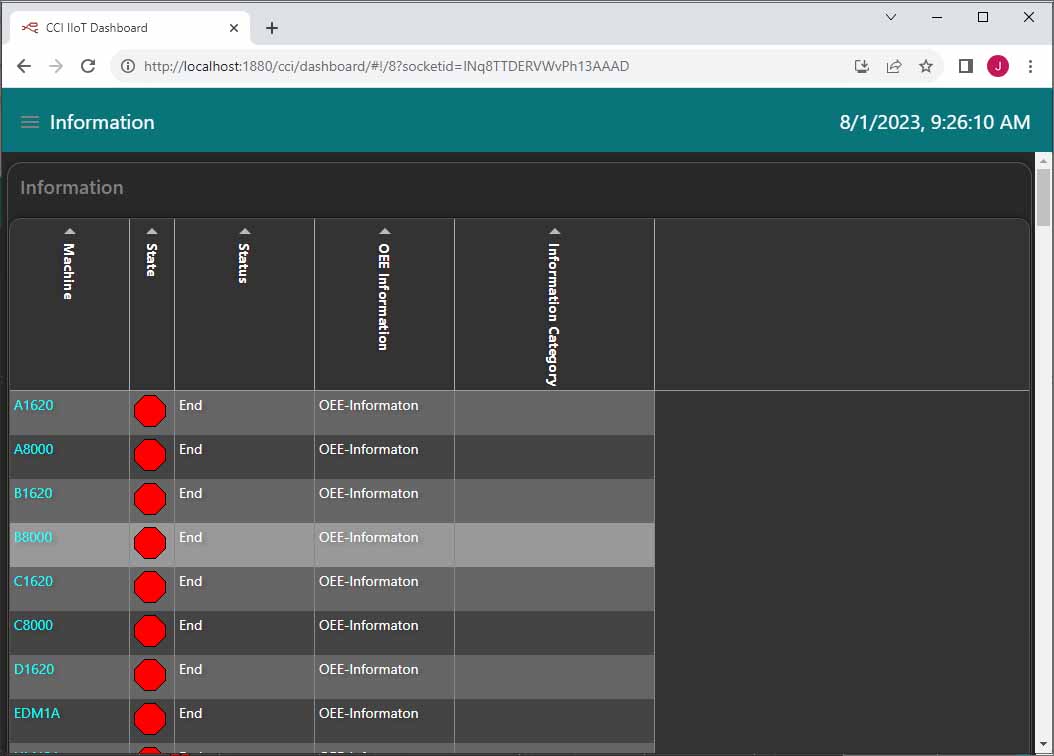Click the page's vertical scrollbar thumb
Screen dimensions: 1054x756
point(1043,197)
